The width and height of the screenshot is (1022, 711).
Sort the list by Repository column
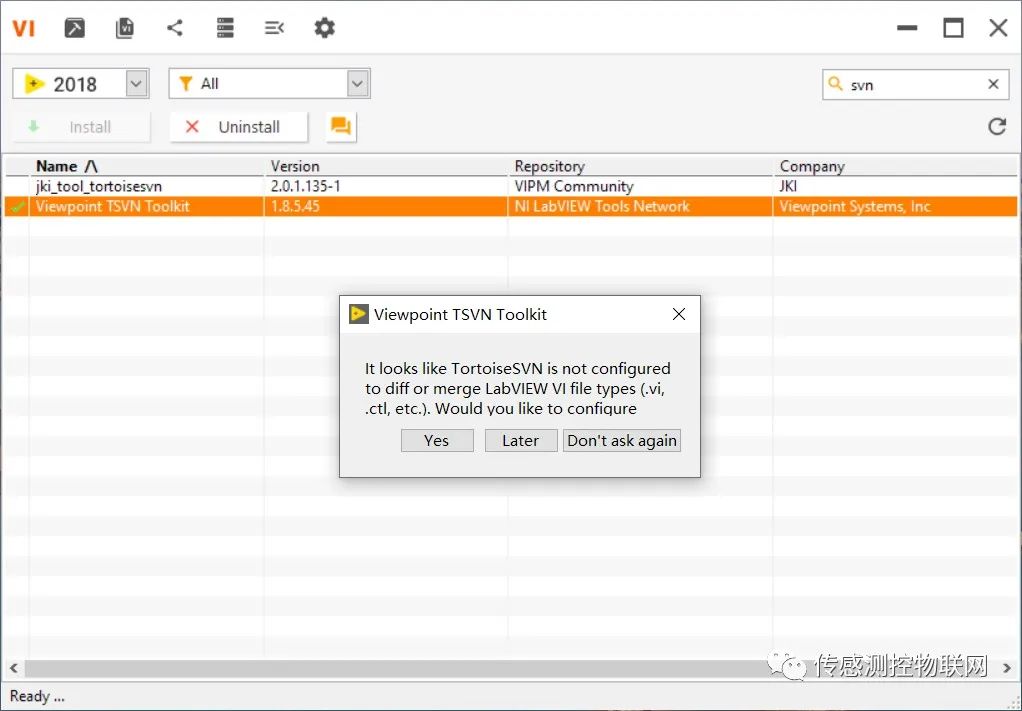pos(549,166)
